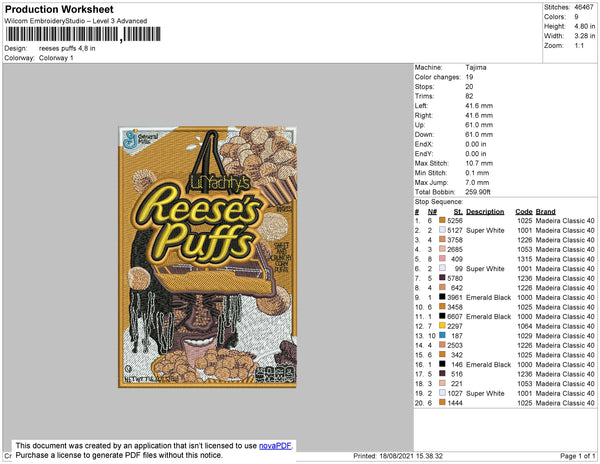Viewport: 600px width, 464px height.
Task: Click stitch count '642' in the stop sequence
Action: point(457,288)
